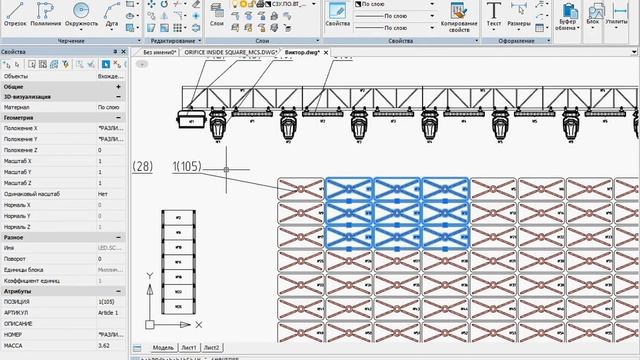Select the Текст tool
Screen dimensions: 640x360
(x=493, y=15)
